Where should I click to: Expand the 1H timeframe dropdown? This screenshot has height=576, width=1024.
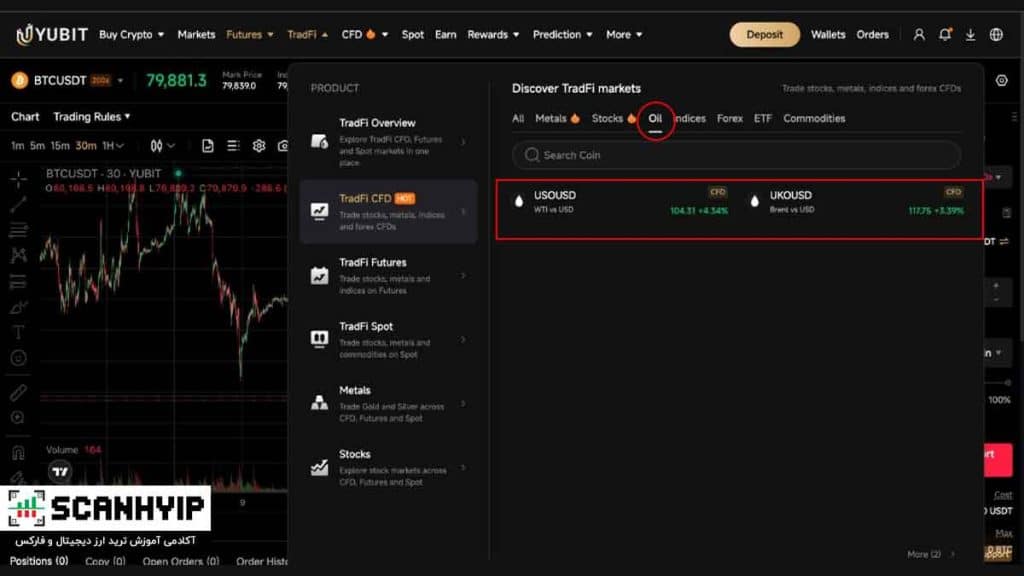point(112,146)
